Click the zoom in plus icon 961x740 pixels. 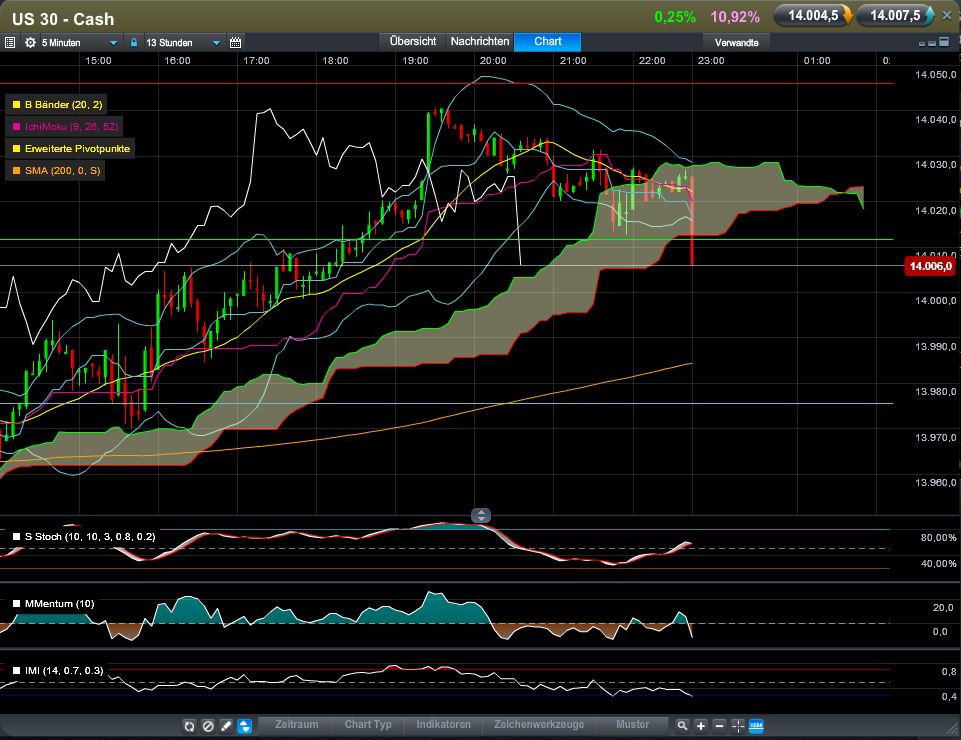[701, 726]
